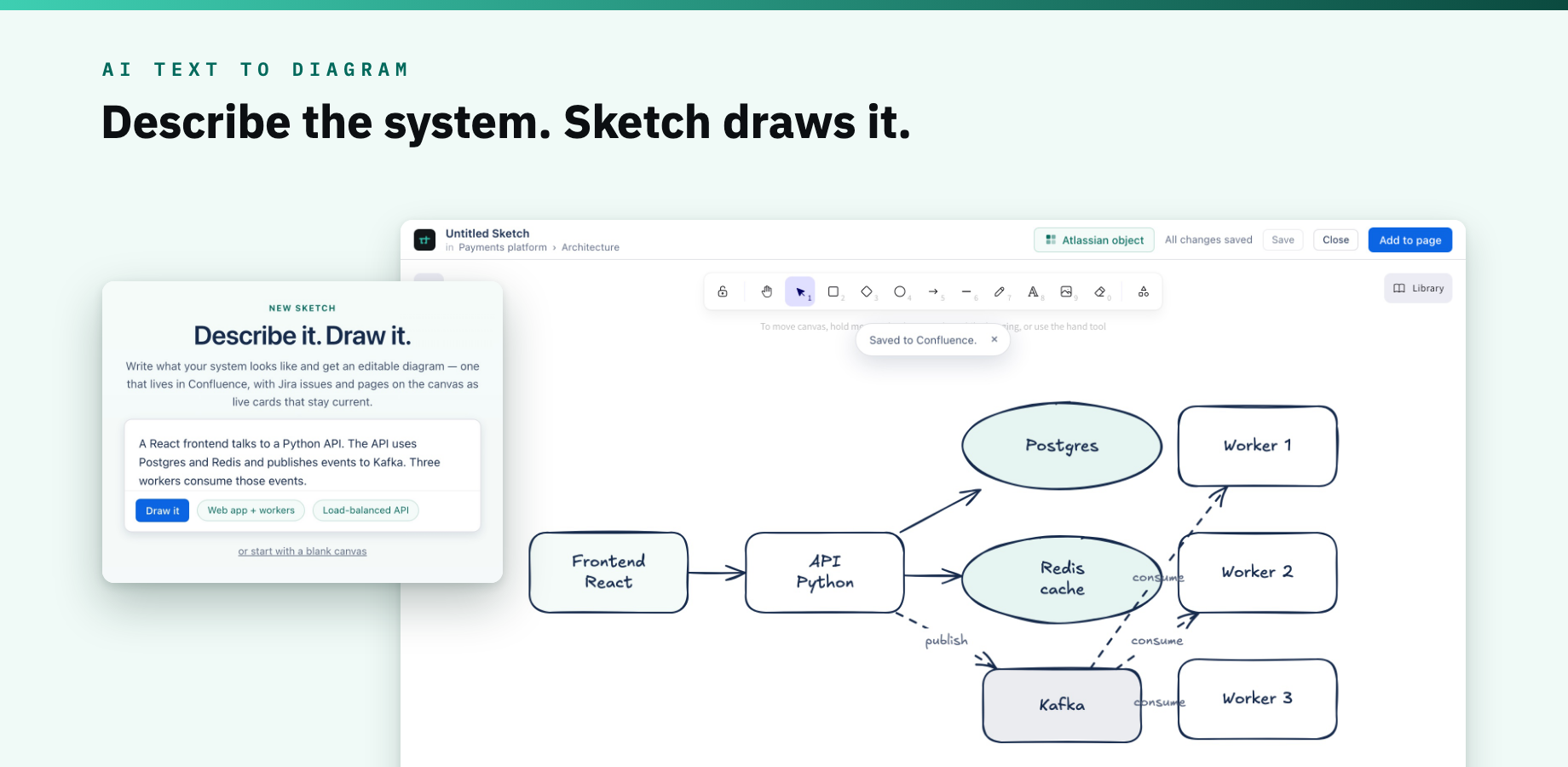Screen dimensions: 1568x767
Task: Select the Selection arrow tool
Action: (800, 291)
